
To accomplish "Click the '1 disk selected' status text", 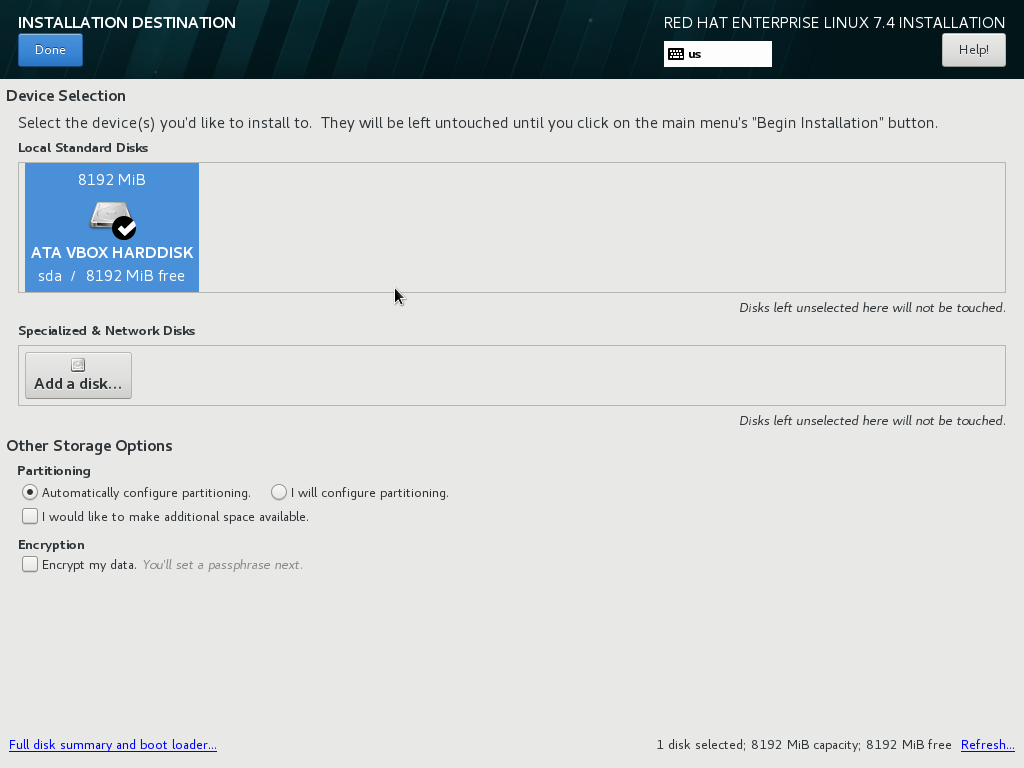I will (700, 745).
